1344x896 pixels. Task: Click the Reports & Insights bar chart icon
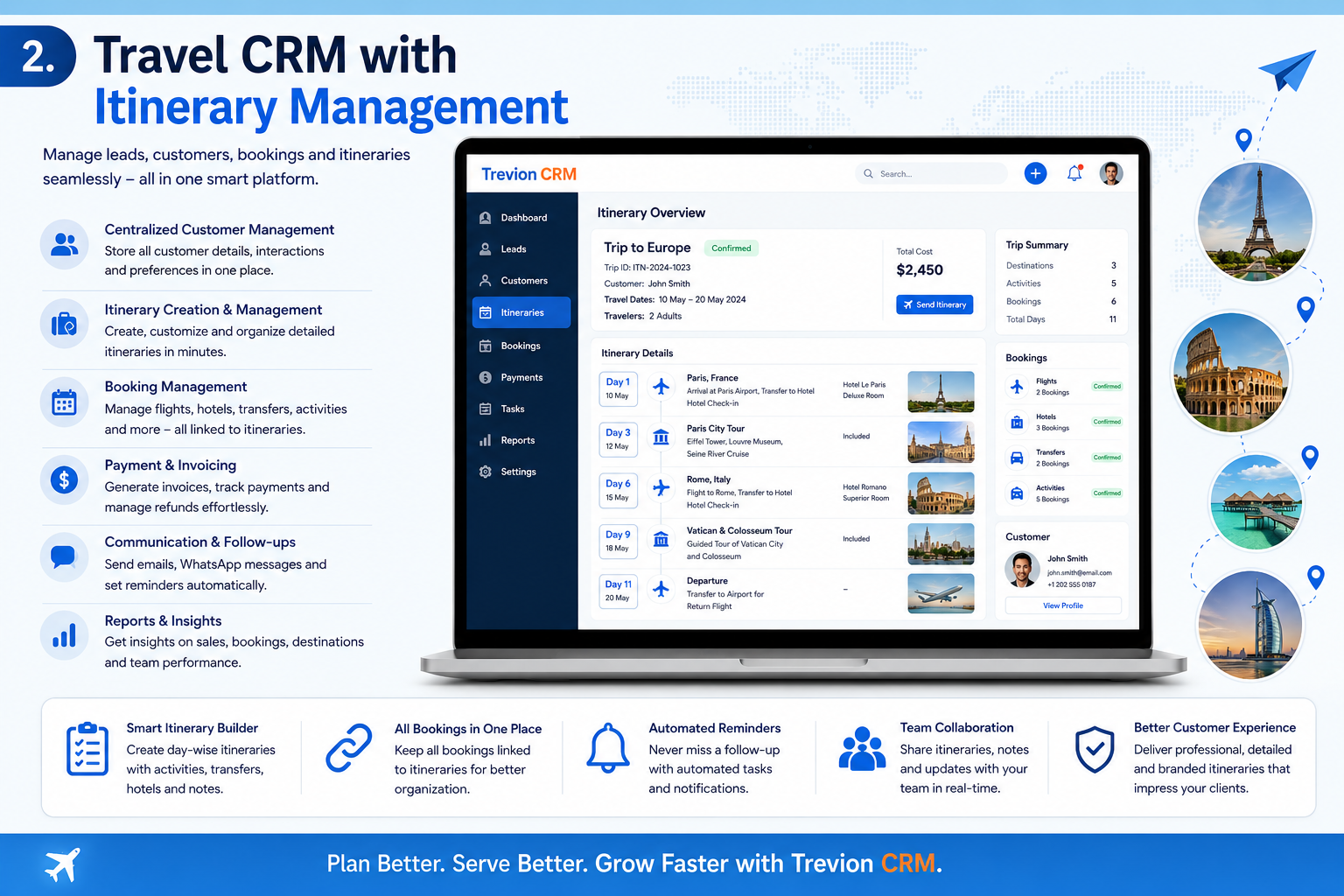pyautogui.click(x=64, y=635)
